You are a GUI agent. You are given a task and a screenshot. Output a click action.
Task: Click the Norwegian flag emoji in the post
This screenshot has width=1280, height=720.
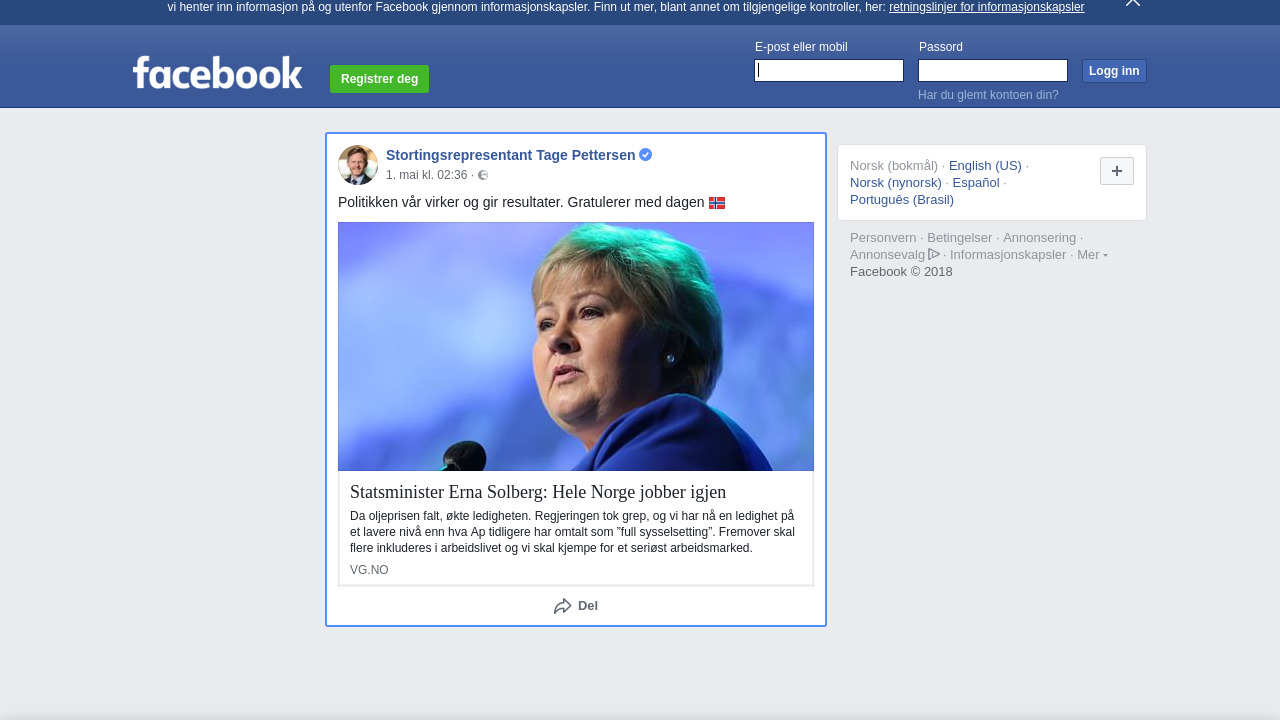pyautogui.click(x=717, y=203)
